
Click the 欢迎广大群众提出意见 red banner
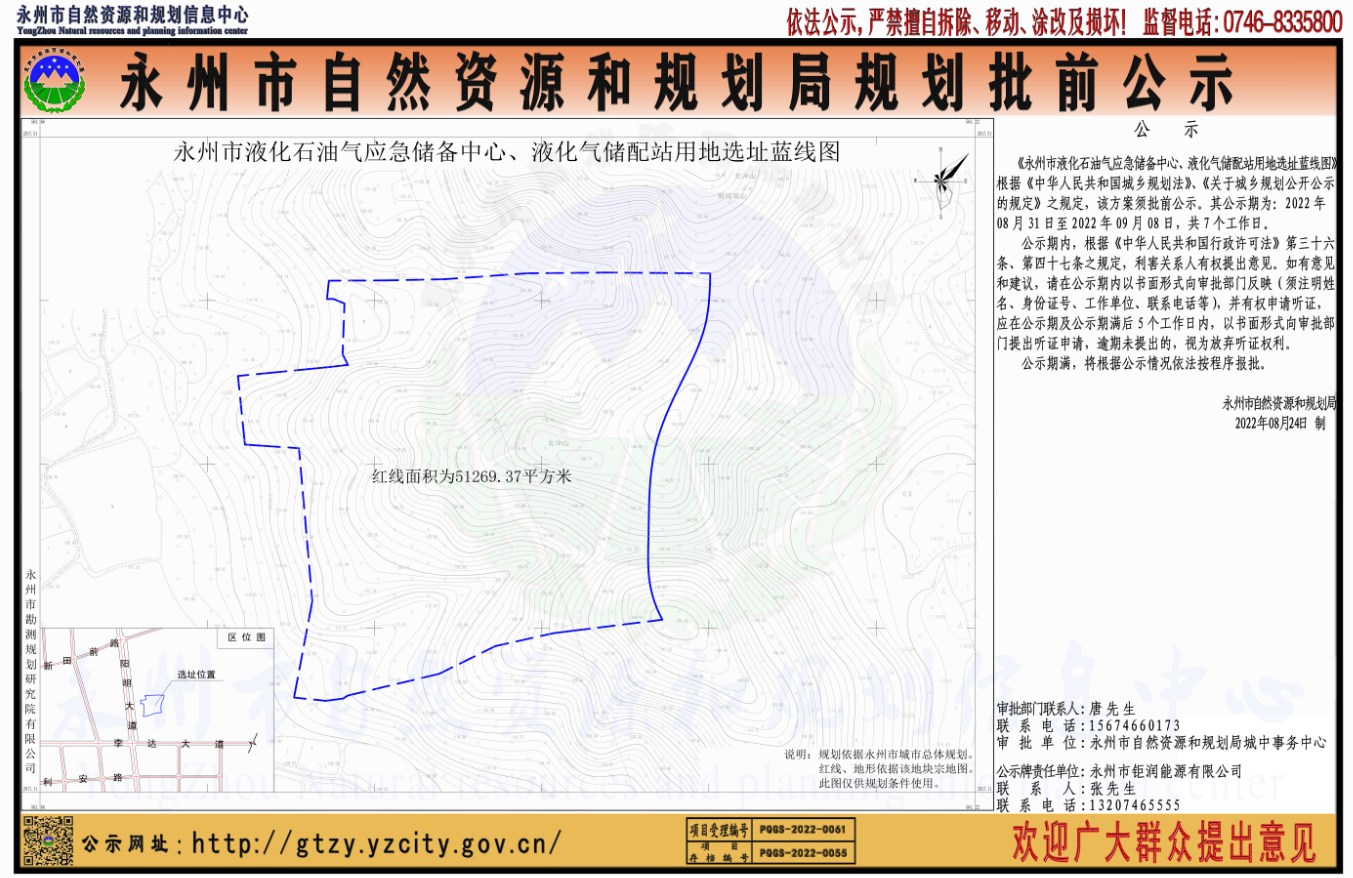pos(1164,842)
